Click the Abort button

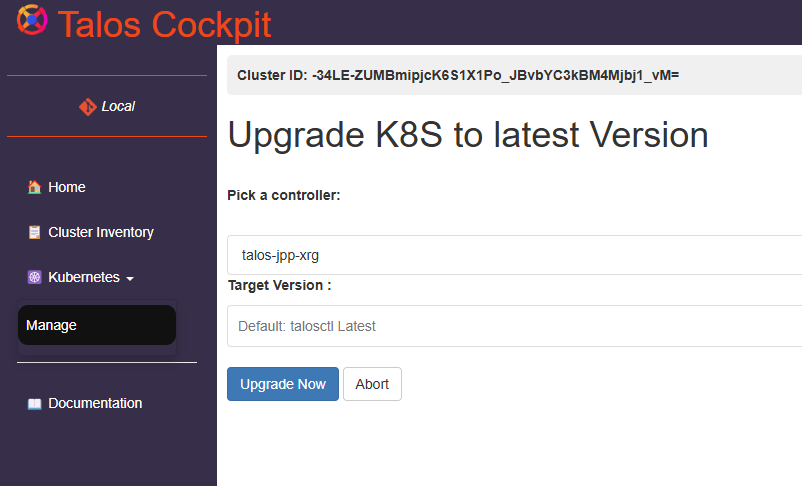[372, 384]
